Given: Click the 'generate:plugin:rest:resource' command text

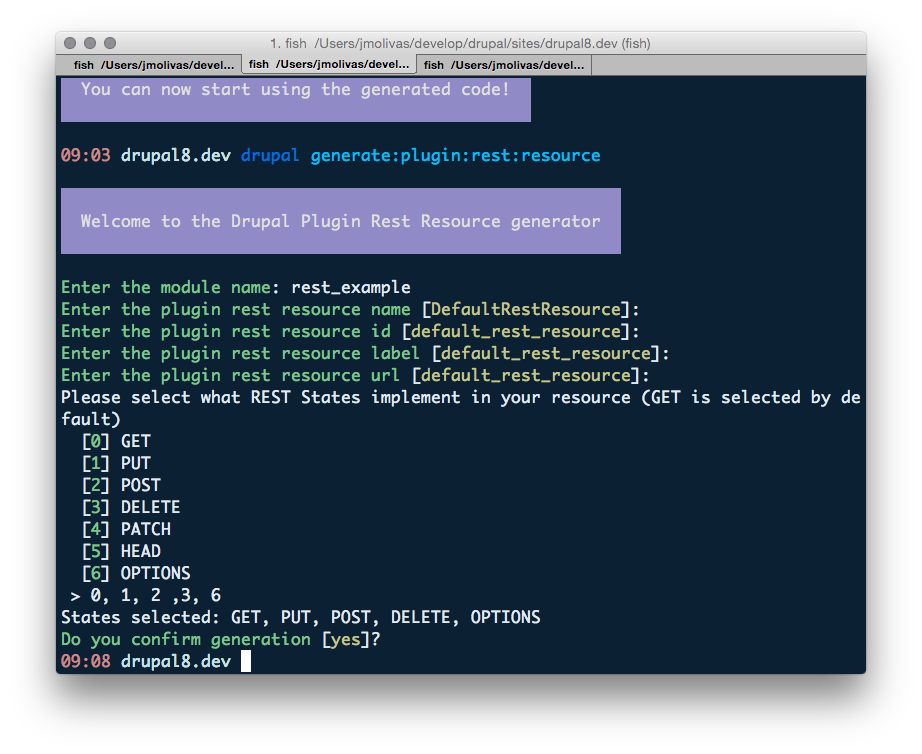Looking at the screenshot, I should (455, 156).
